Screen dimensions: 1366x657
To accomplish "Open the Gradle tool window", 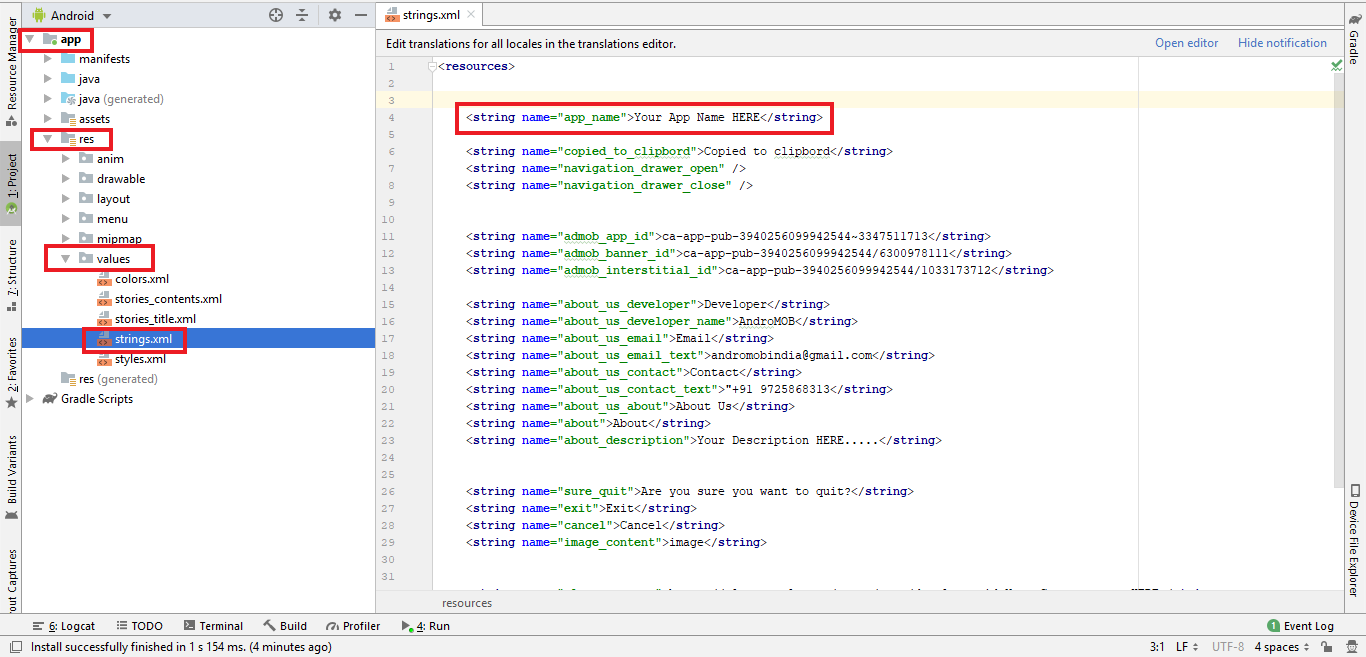I will point(1354,39).
